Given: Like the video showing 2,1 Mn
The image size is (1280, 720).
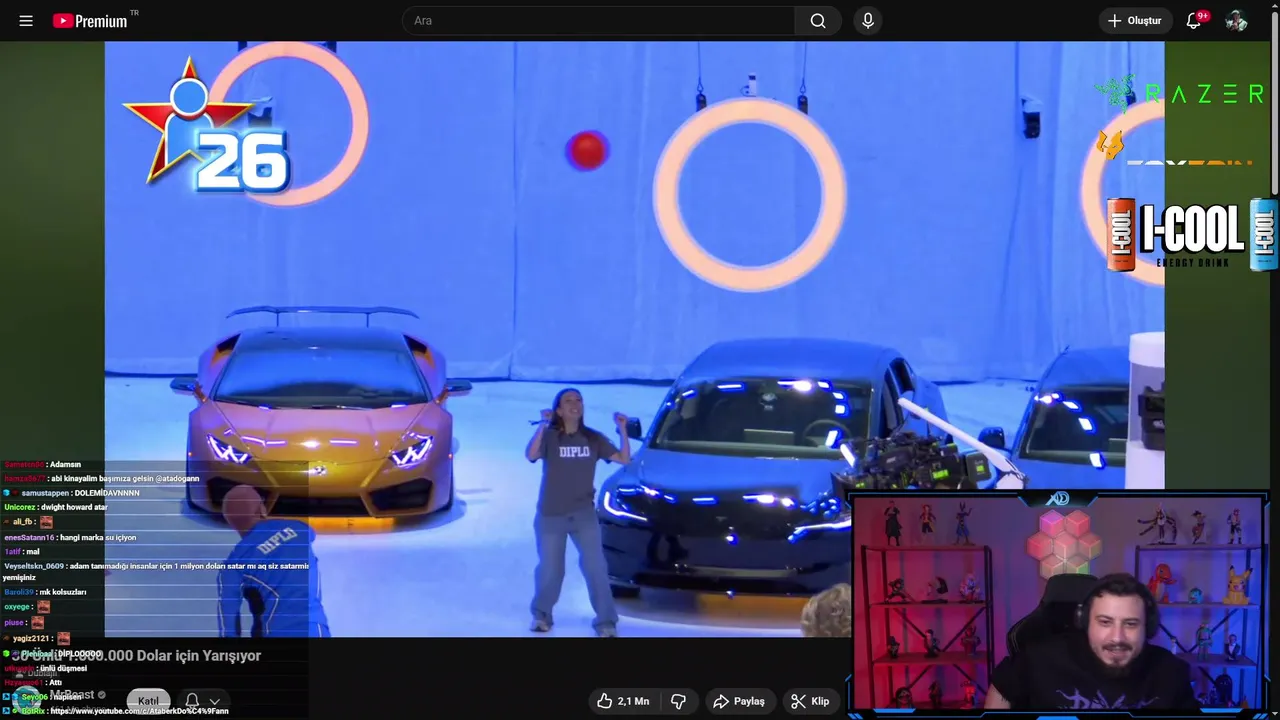Looking at the screenshot, I should [623, 701].
